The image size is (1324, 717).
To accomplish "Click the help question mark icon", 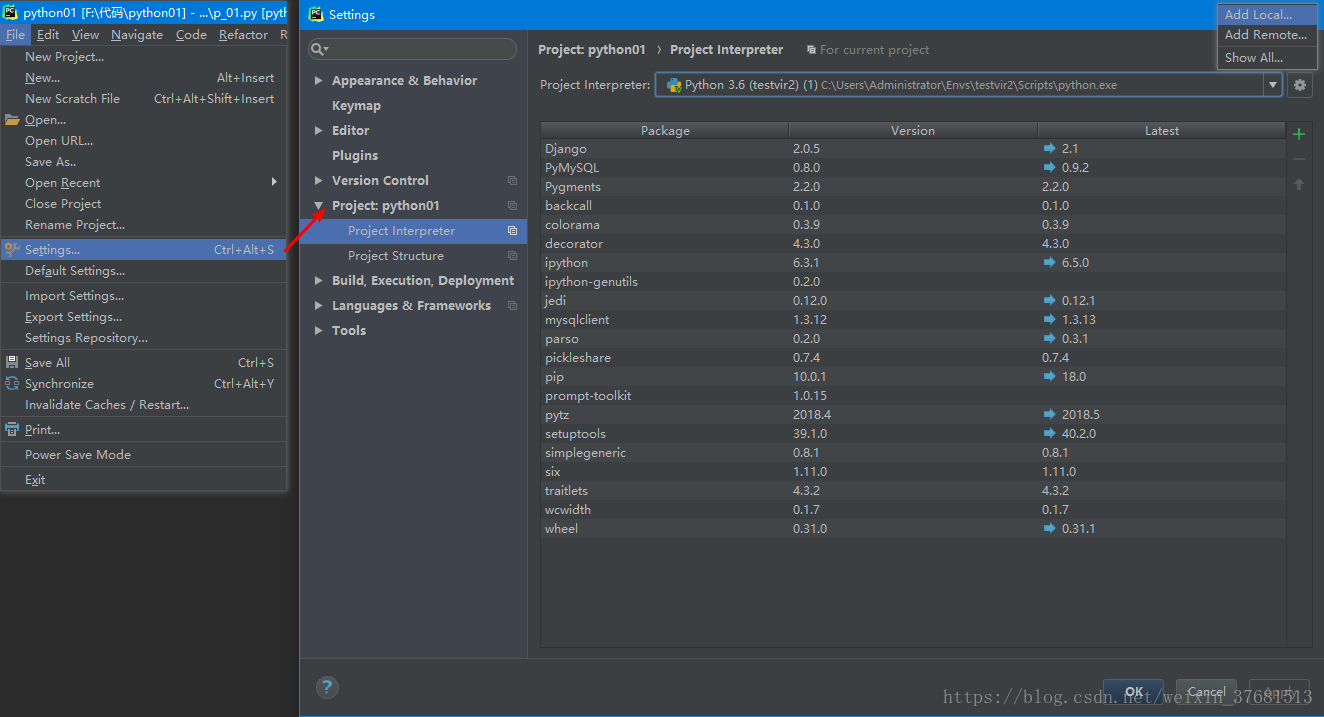I will (x=327, y=687).
